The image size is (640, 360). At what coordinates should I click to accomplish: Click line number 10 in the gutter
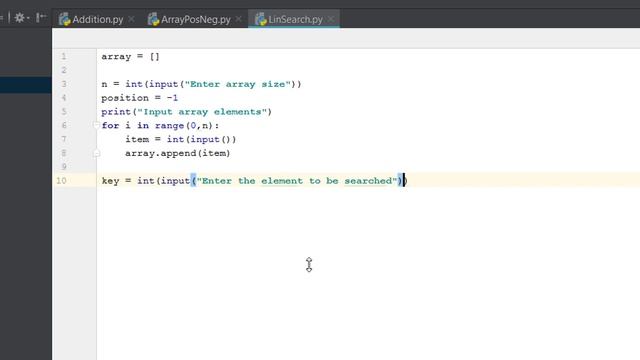point(61,180)
